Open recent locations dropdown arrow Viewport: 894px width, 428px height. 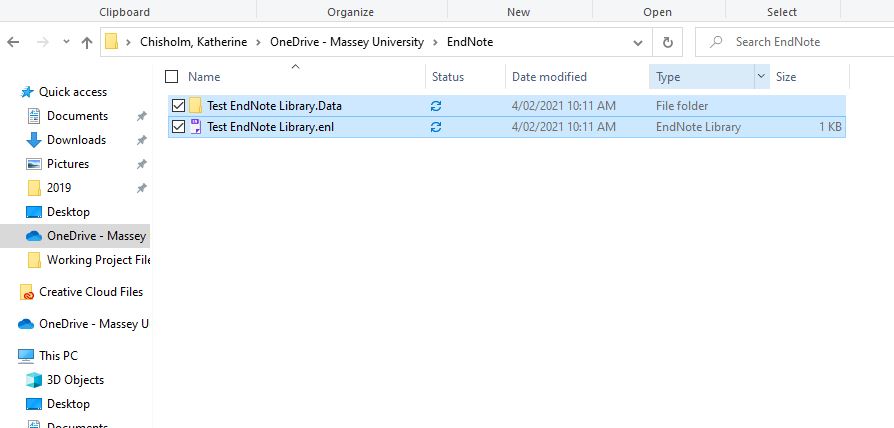(66, 42)
